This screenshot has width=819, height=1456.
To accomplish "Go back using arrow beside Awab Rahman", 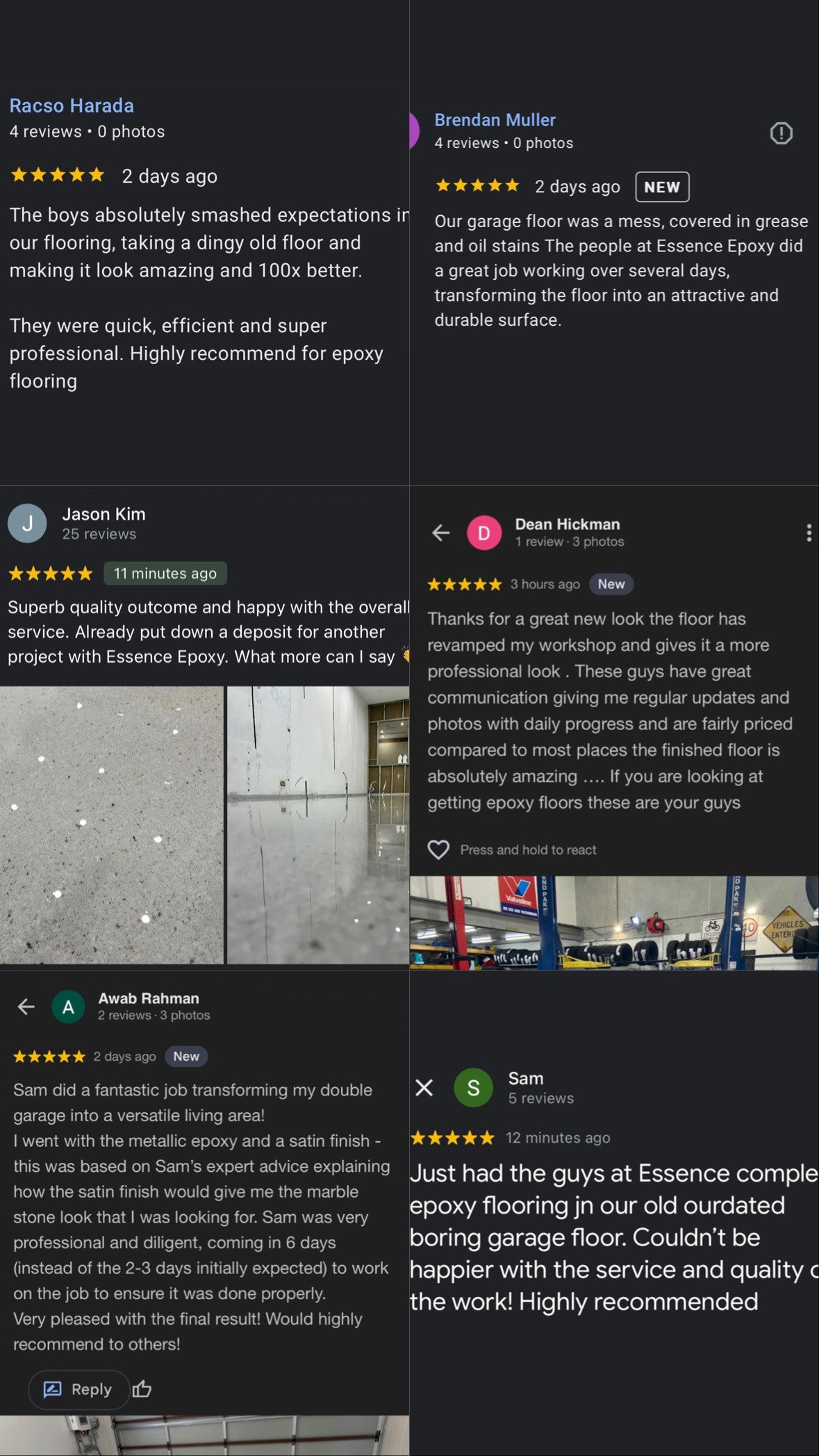I will [x=26, y=1007].
